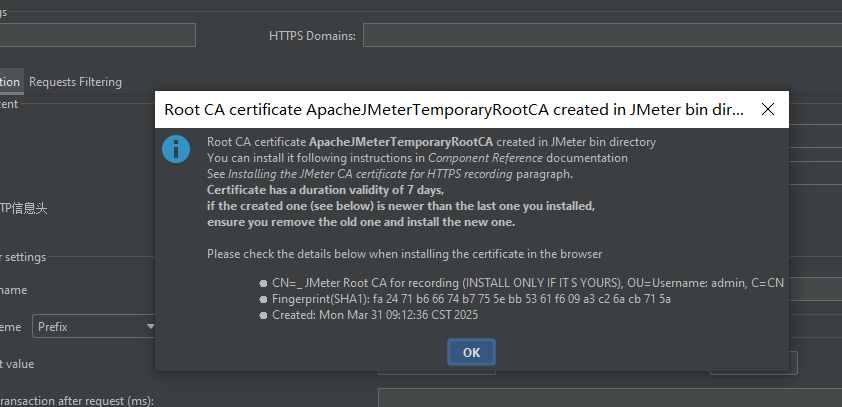The width and height of the screenshot is (842, 407).
Task: Click the Please check the details line
Action: click(x=404, y=254)
